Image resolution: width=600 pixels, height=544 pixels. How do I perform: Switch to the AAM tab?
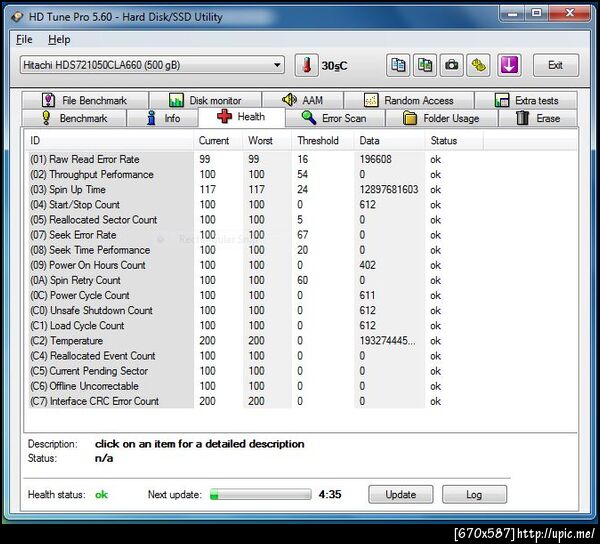303,100
